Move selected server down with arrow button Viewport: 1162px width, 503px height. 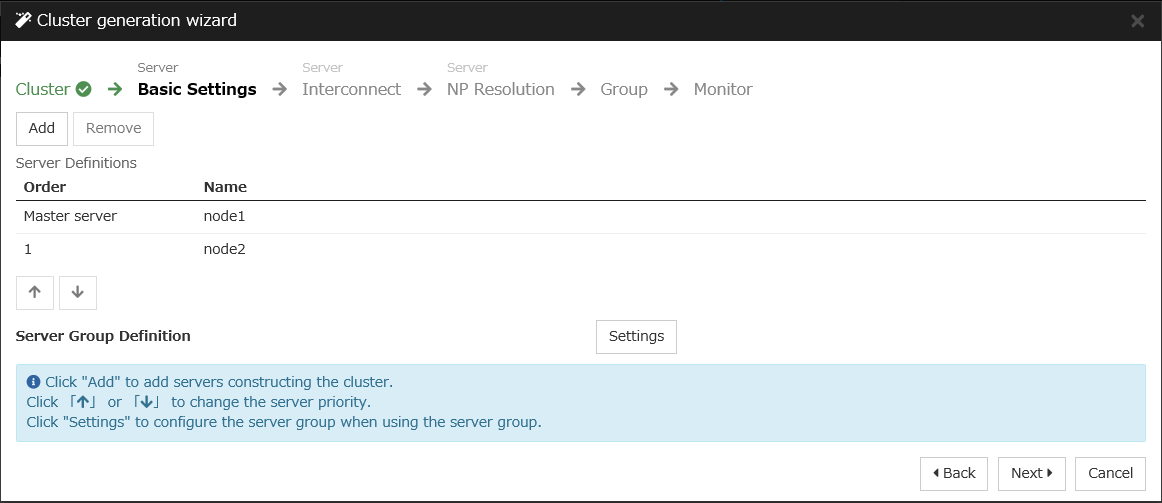pyautogui.click(x=78, y=292)
